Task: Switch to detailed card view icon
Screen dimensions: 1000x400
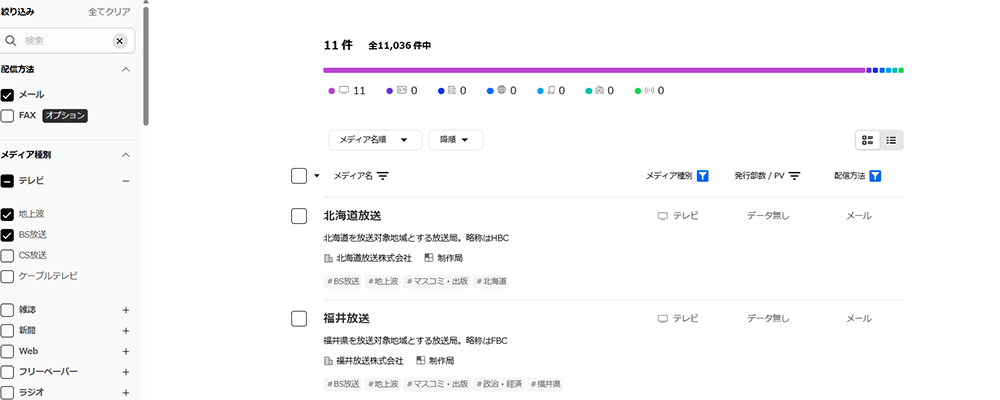Action: pyautogui.click(x=868, y=140)
